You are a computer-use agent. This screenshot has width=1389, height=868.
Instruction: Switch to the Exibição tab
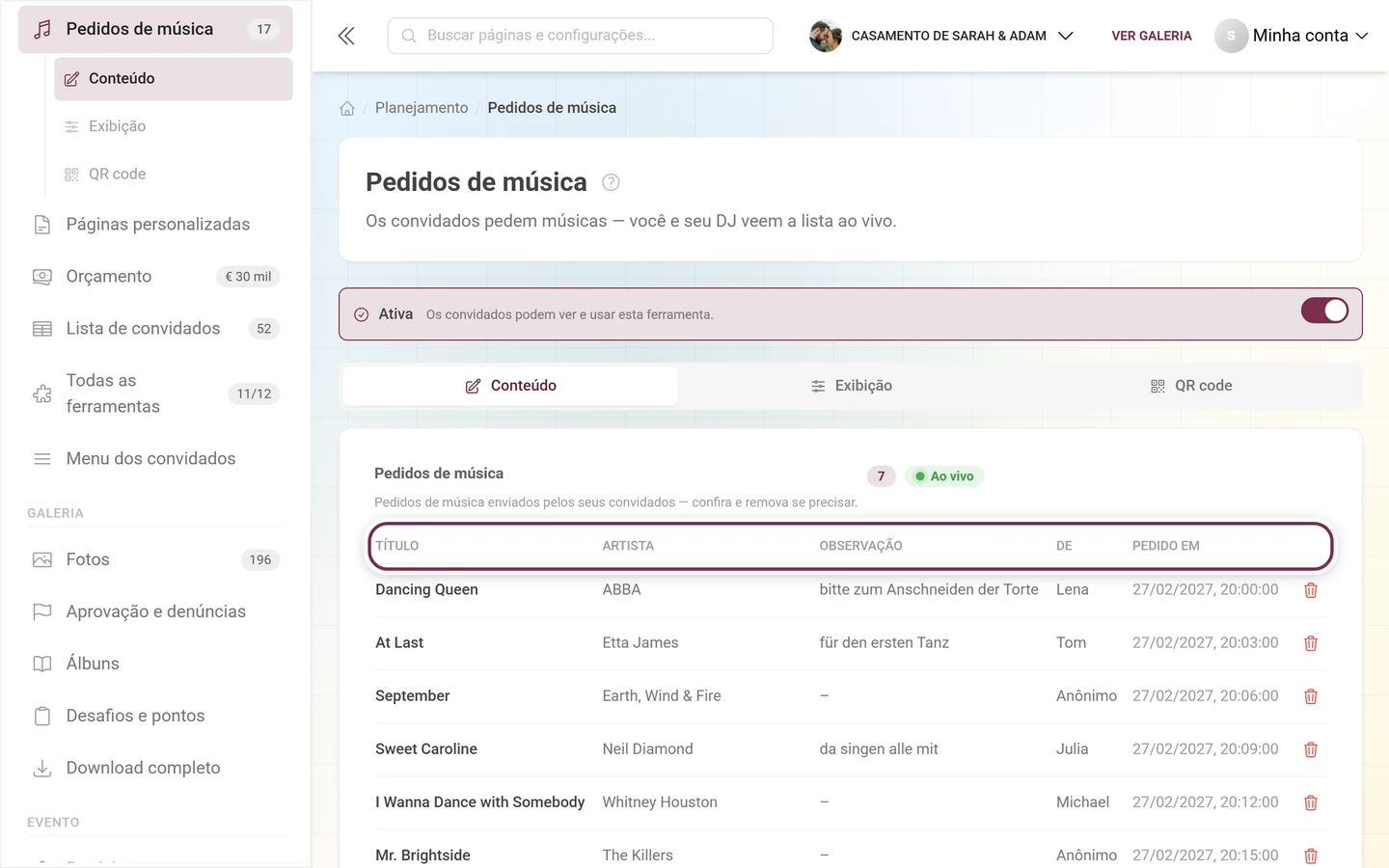(x=851, y=386)
